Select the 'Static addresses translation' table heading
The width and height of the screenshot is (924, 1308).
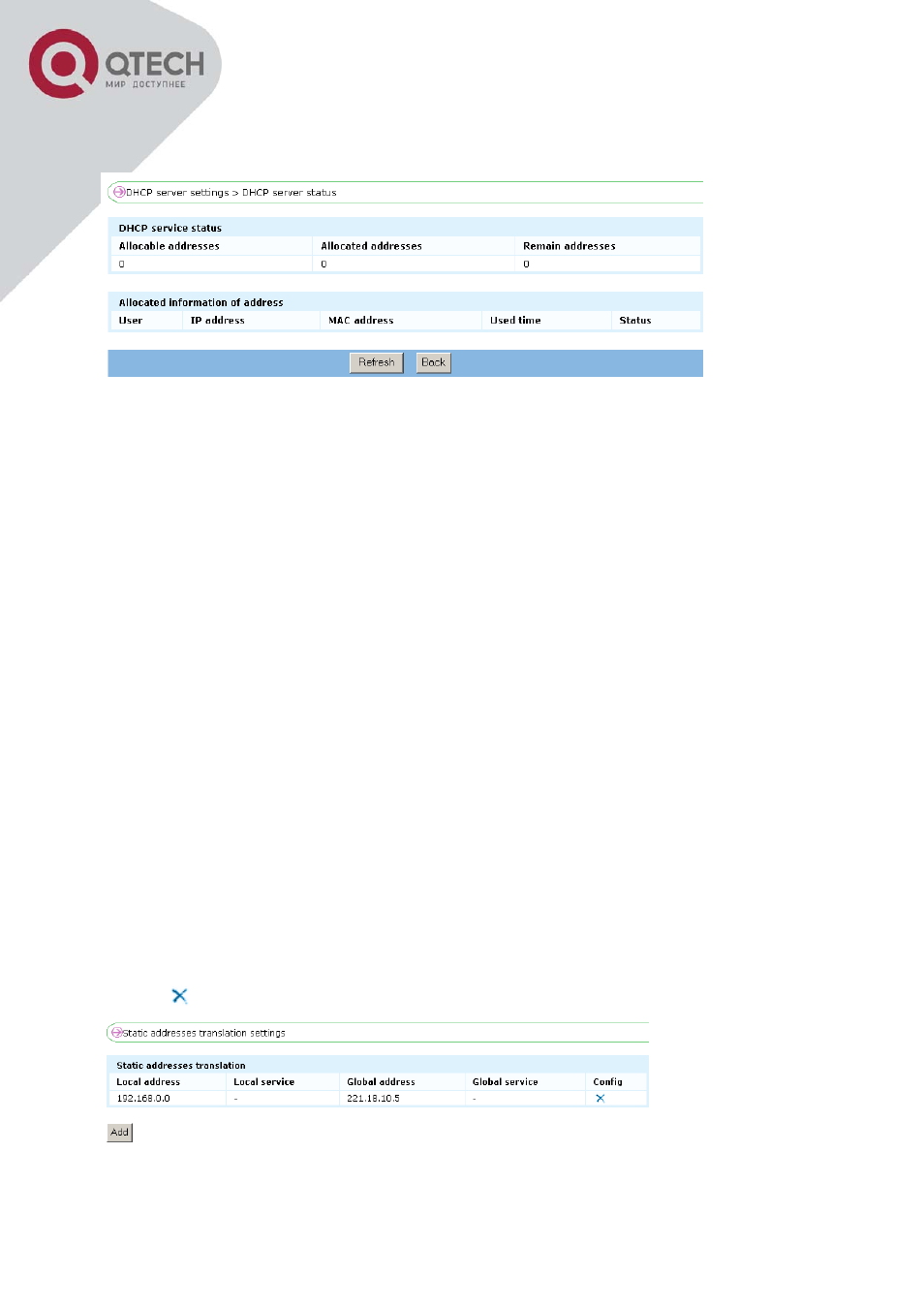[181, 1066]
